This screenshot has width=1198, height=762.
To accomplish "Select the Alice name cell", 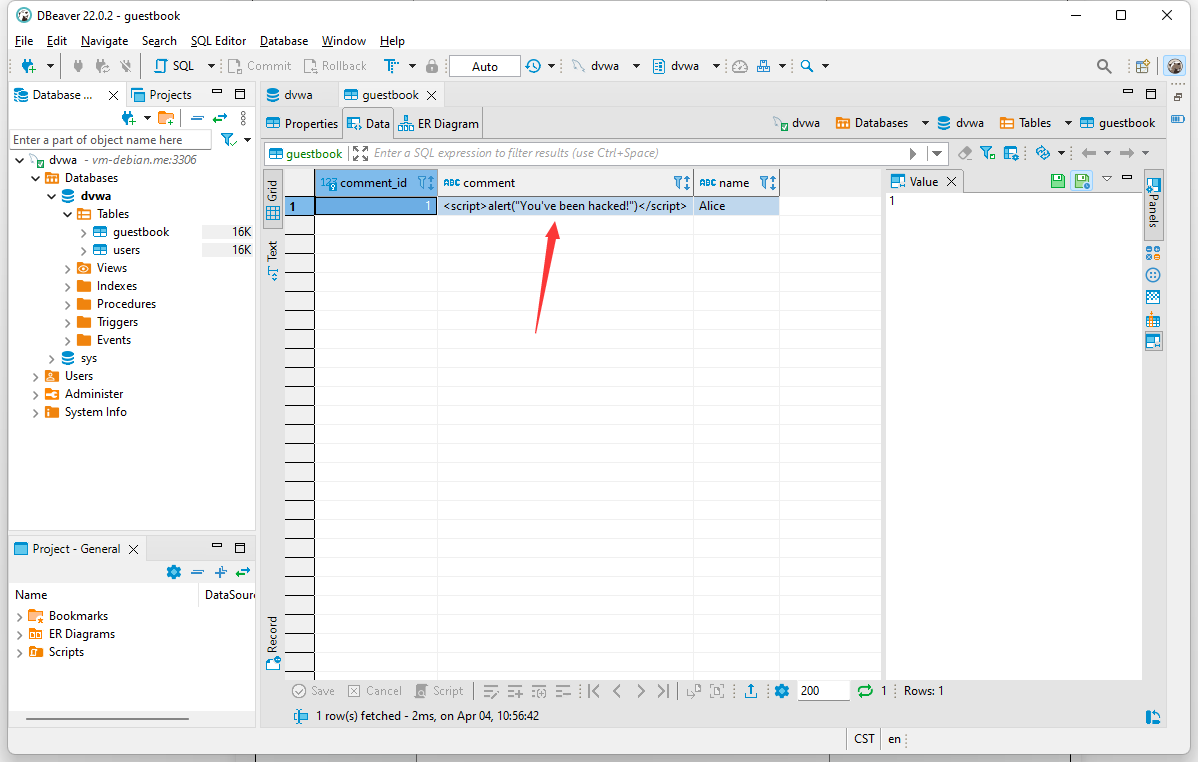I will tap(736, 206).
